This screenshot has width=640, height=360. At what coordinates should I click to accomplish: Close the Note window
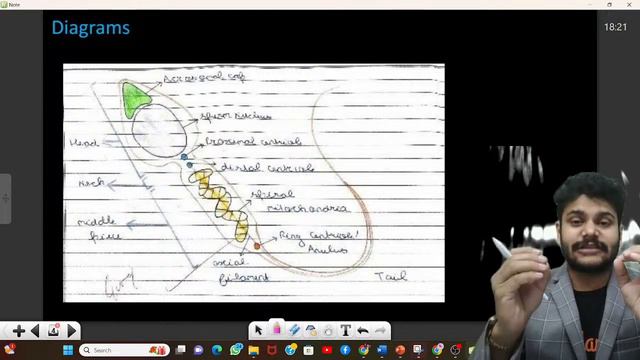point(629,4)
